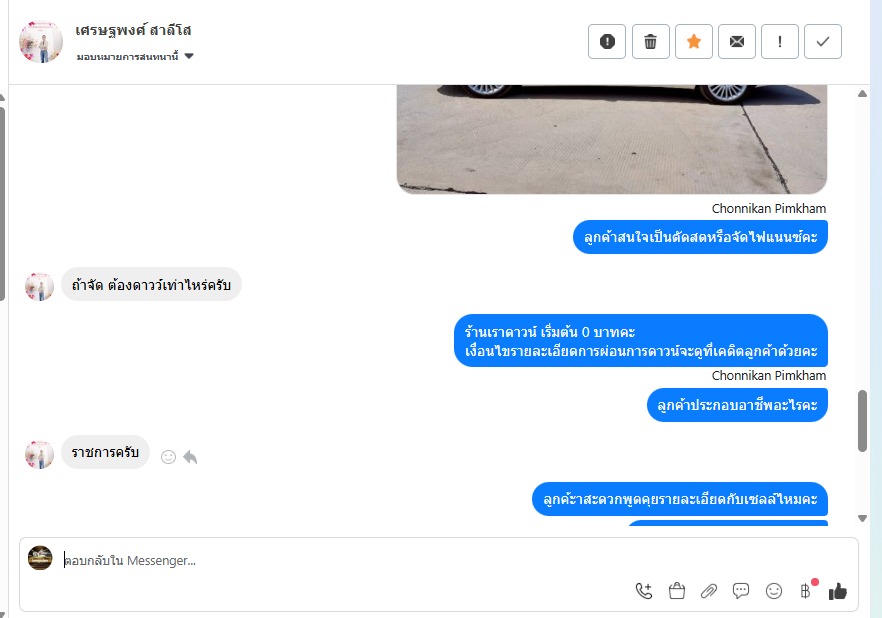Start a call using the phone icon
Viewport: 882px width, 618px height.
[x=644, y=591]
